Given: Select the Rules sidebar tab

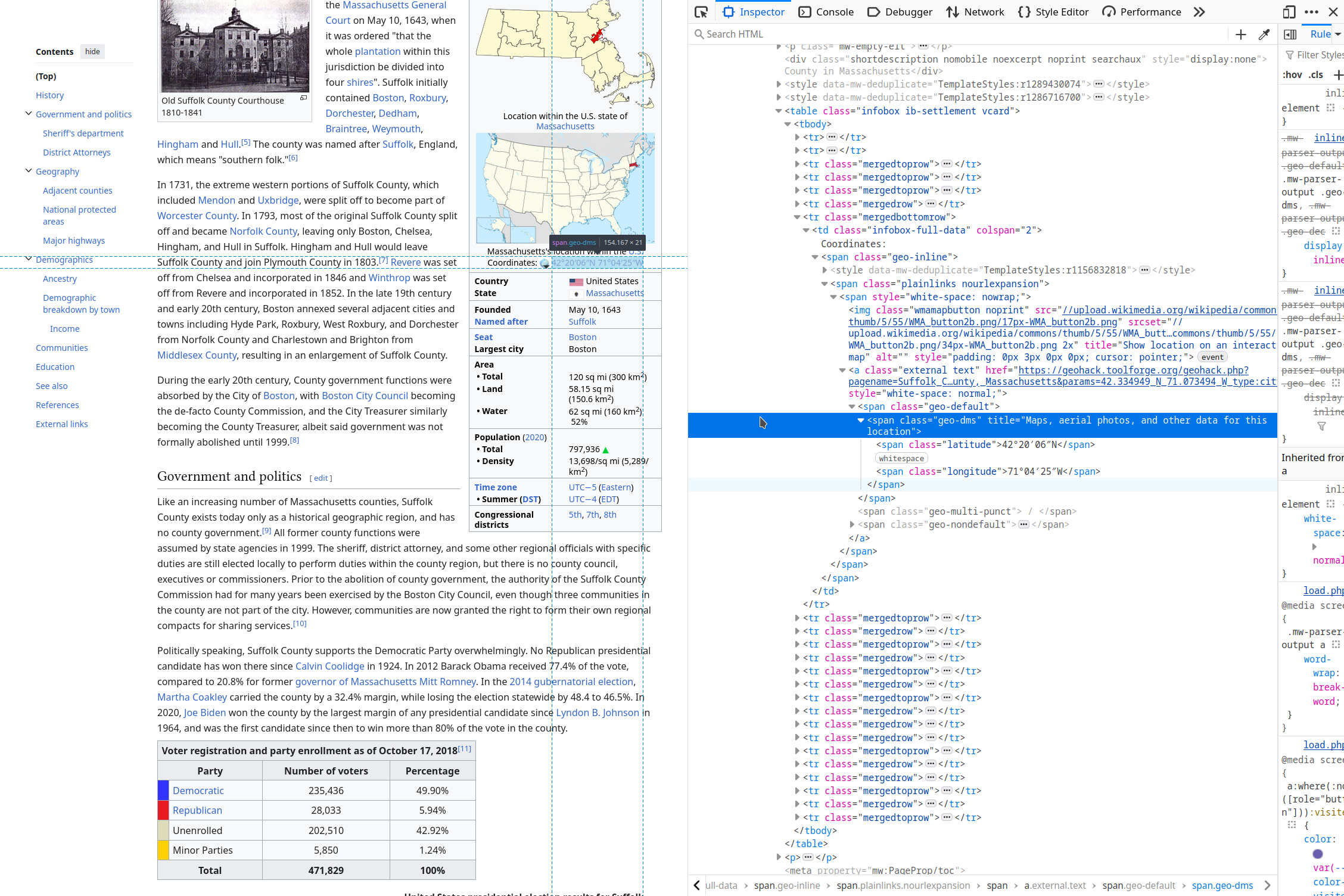Looking at the screenshot, I should [1320, 34].
